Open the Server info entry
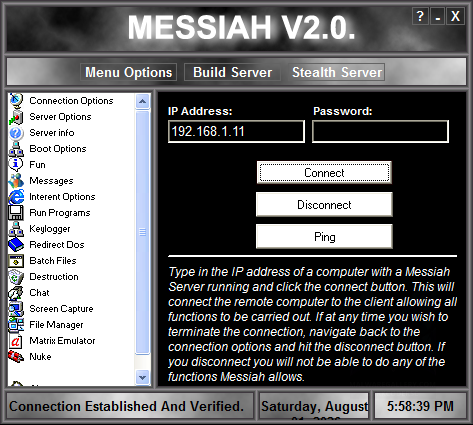Viewport: 473px width, 425px height. [x=52, y=133]
